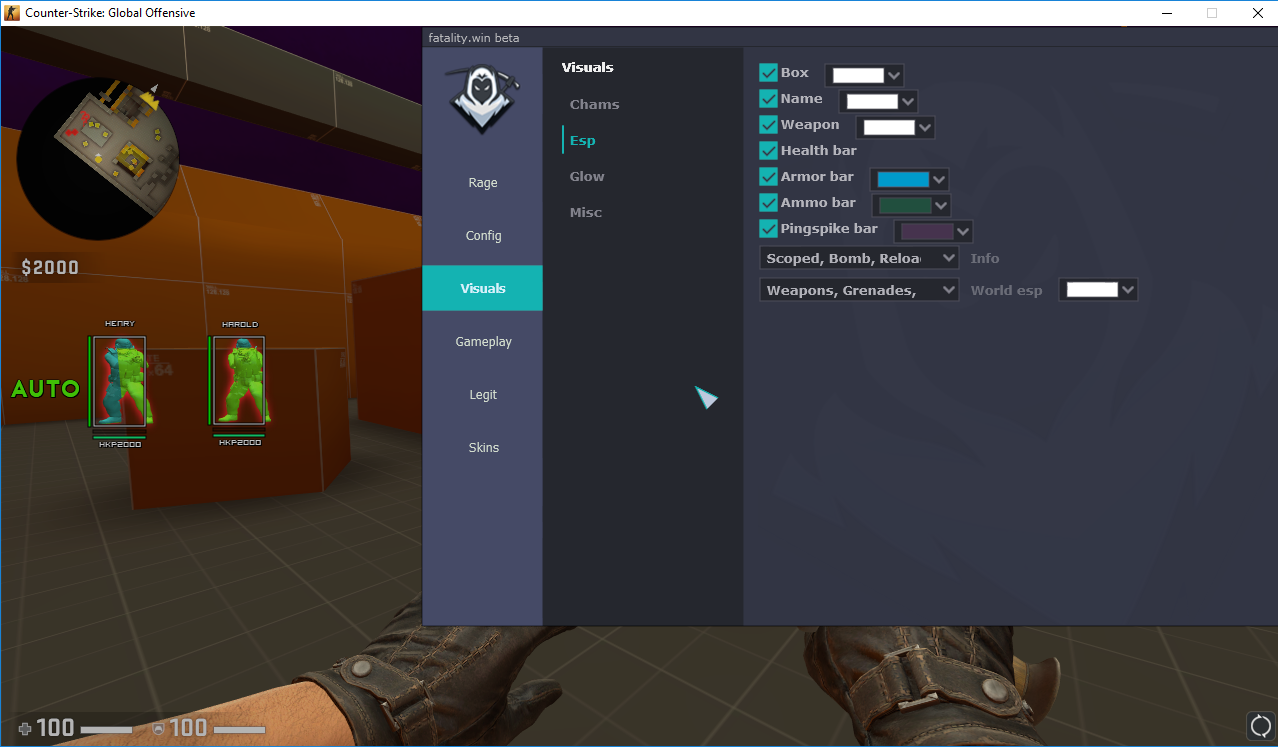Image resolution: width=1278 pixels, height=747 pixels.
Task: Expand the Pingspike bar color dropdown arrow
Action: tap(963, 231)
